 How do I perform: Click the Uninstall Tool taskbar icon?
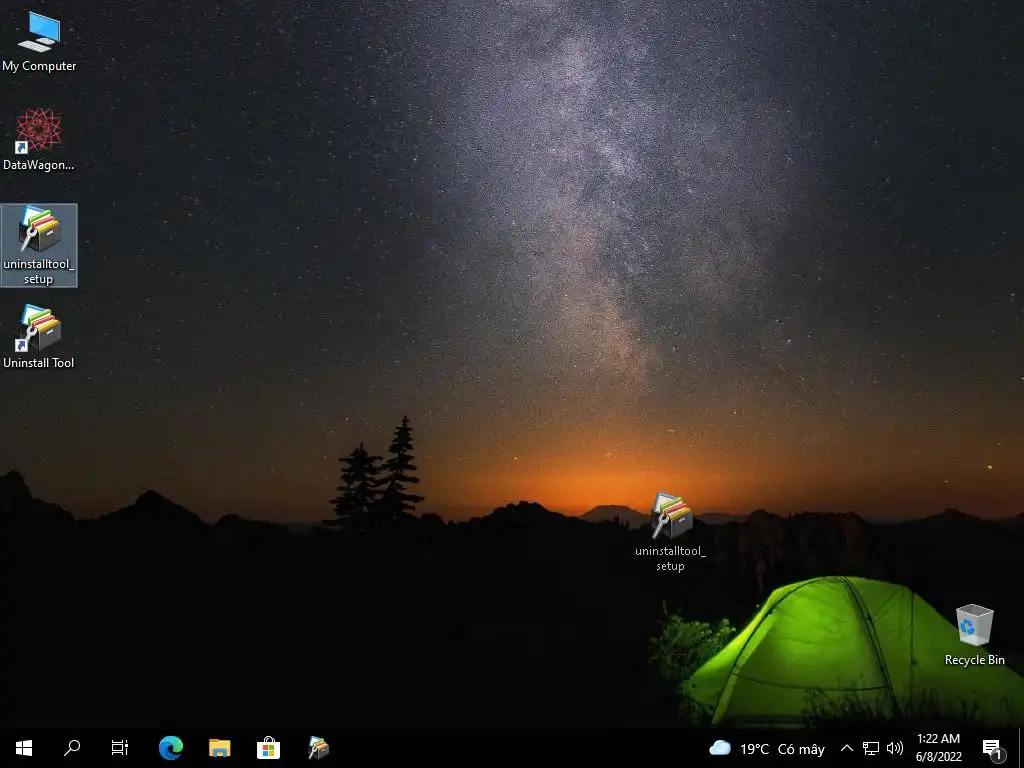tap(318, 748)
